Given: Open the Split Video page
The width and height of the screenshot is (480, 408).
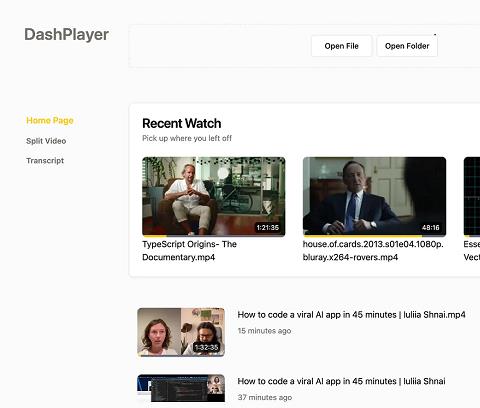Looking at the screenshot, I should 46,141.
